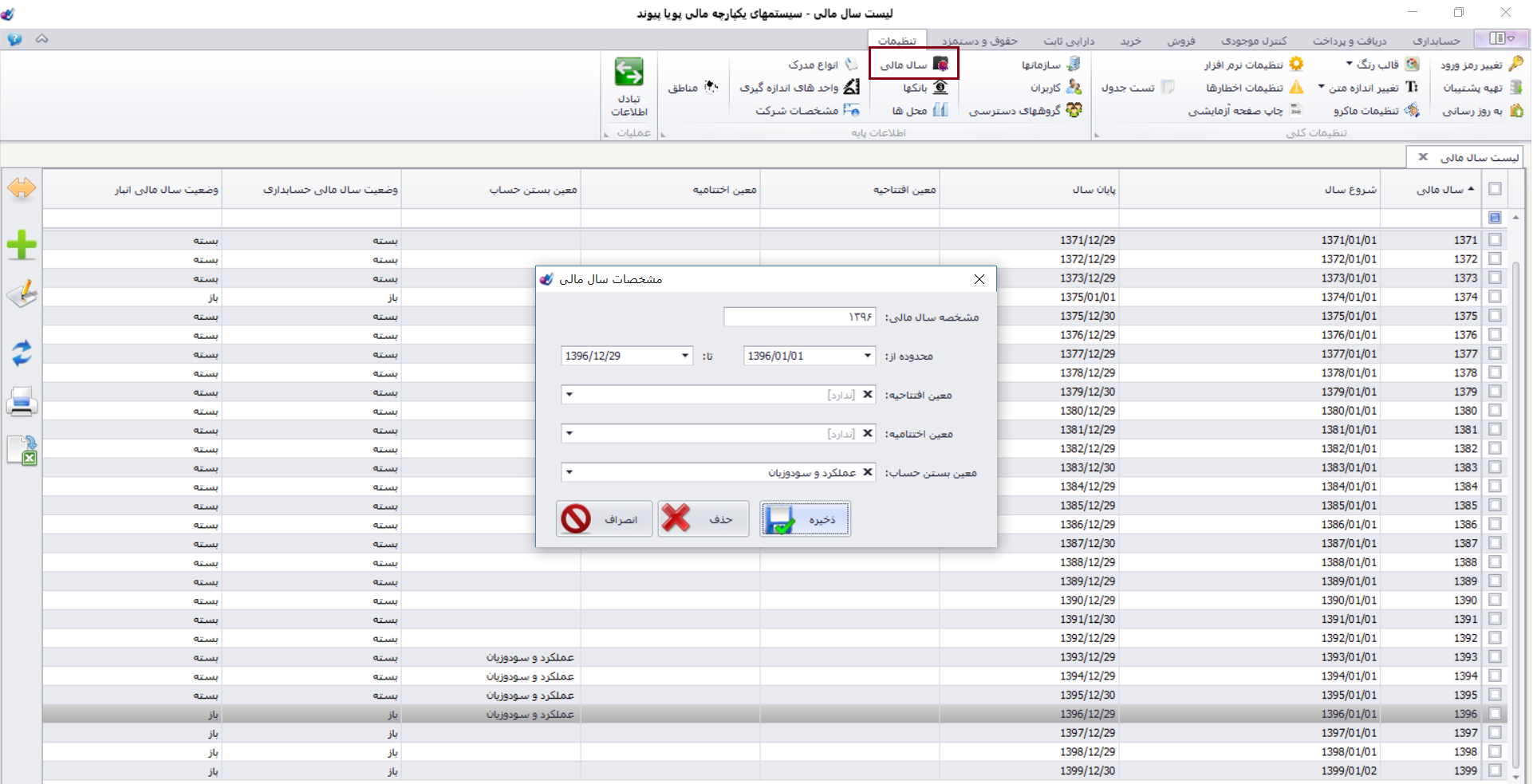The image size is (1533, 784).
Task: Clear the معین بستن حساب field with X
Action: pos(868,471)
